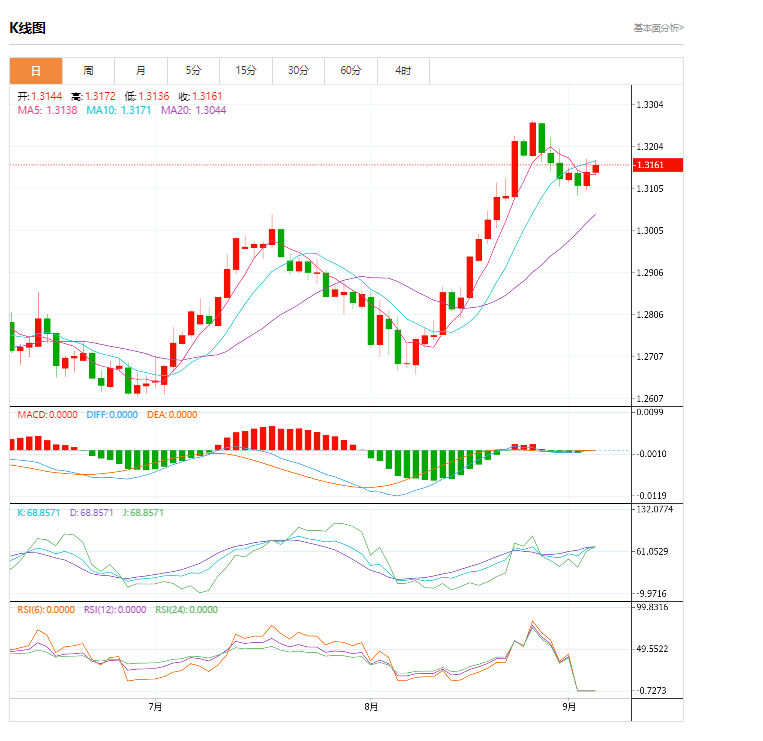Open the 4时 timeframe tab
The height and width of the screenshot is (741, 763).
403,71
